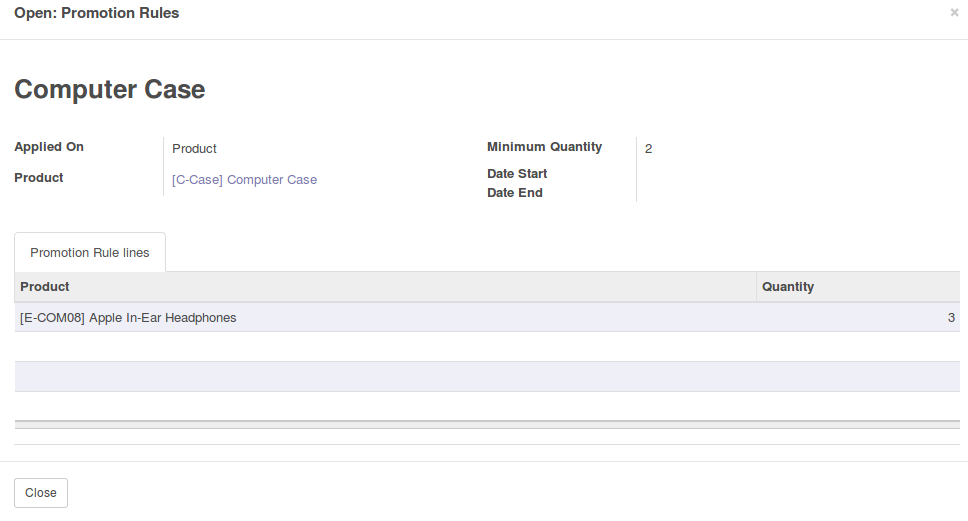Select the Apple In-Ear Headphones row

pos(487,317)
